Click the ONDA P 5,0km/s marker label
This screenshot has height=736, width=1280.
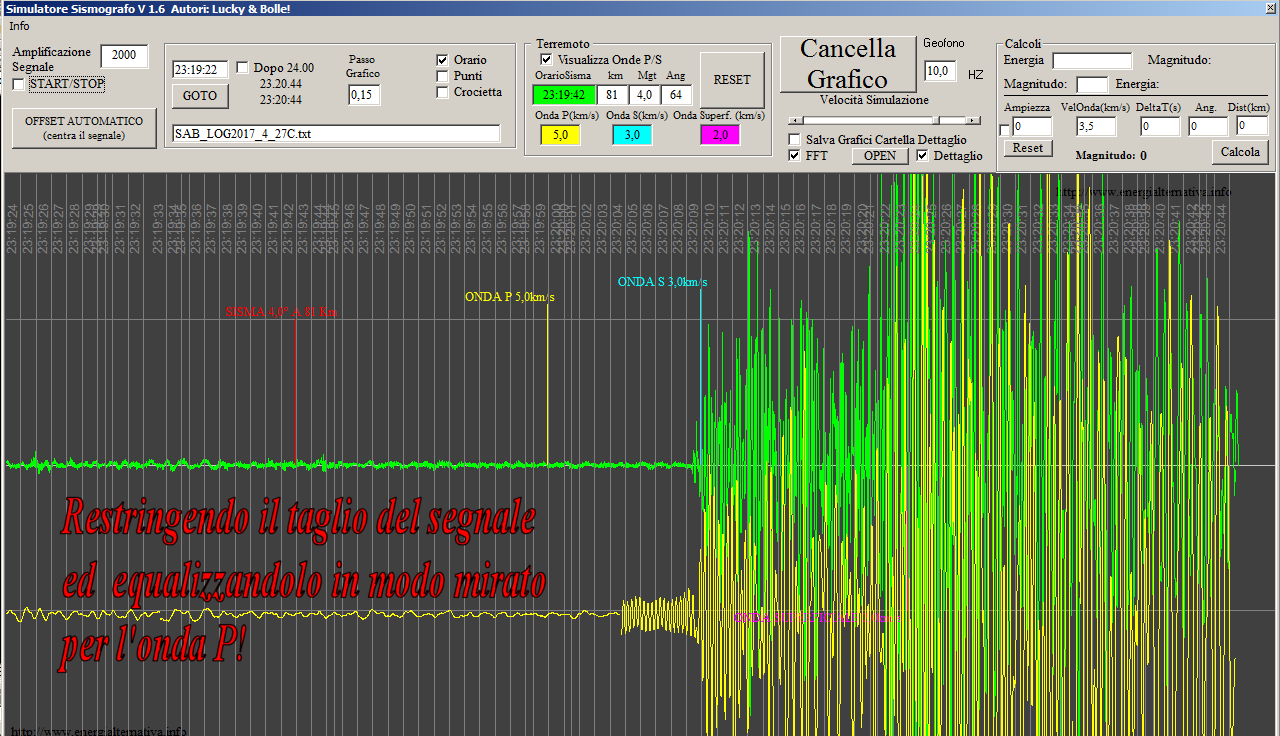click(x=510, y=297)
